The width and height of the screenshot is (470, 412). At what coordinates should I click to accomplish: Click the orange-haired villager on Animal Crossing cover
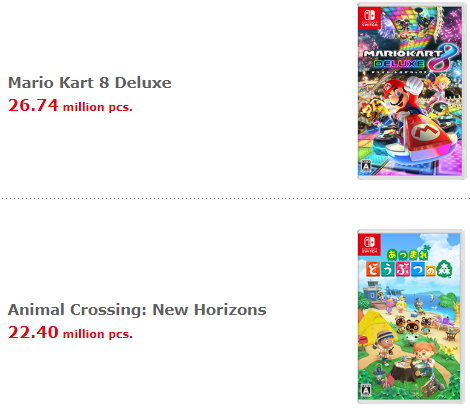[423, 358]
